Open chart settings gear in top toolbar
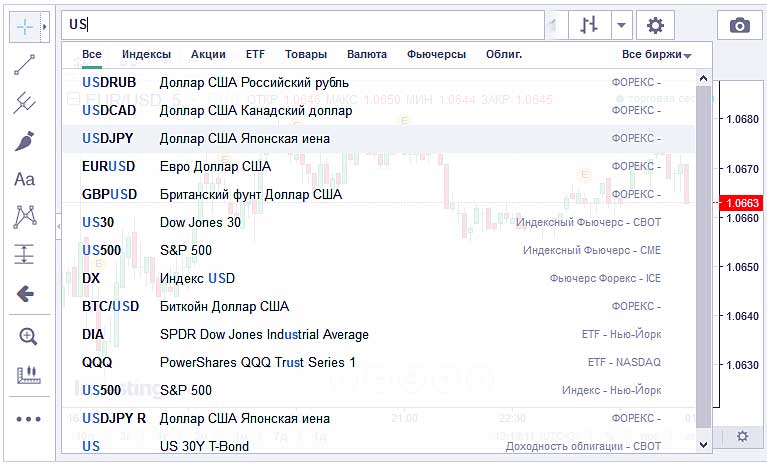Viewport: 767px width, 464px height. (x=655, y=26)
